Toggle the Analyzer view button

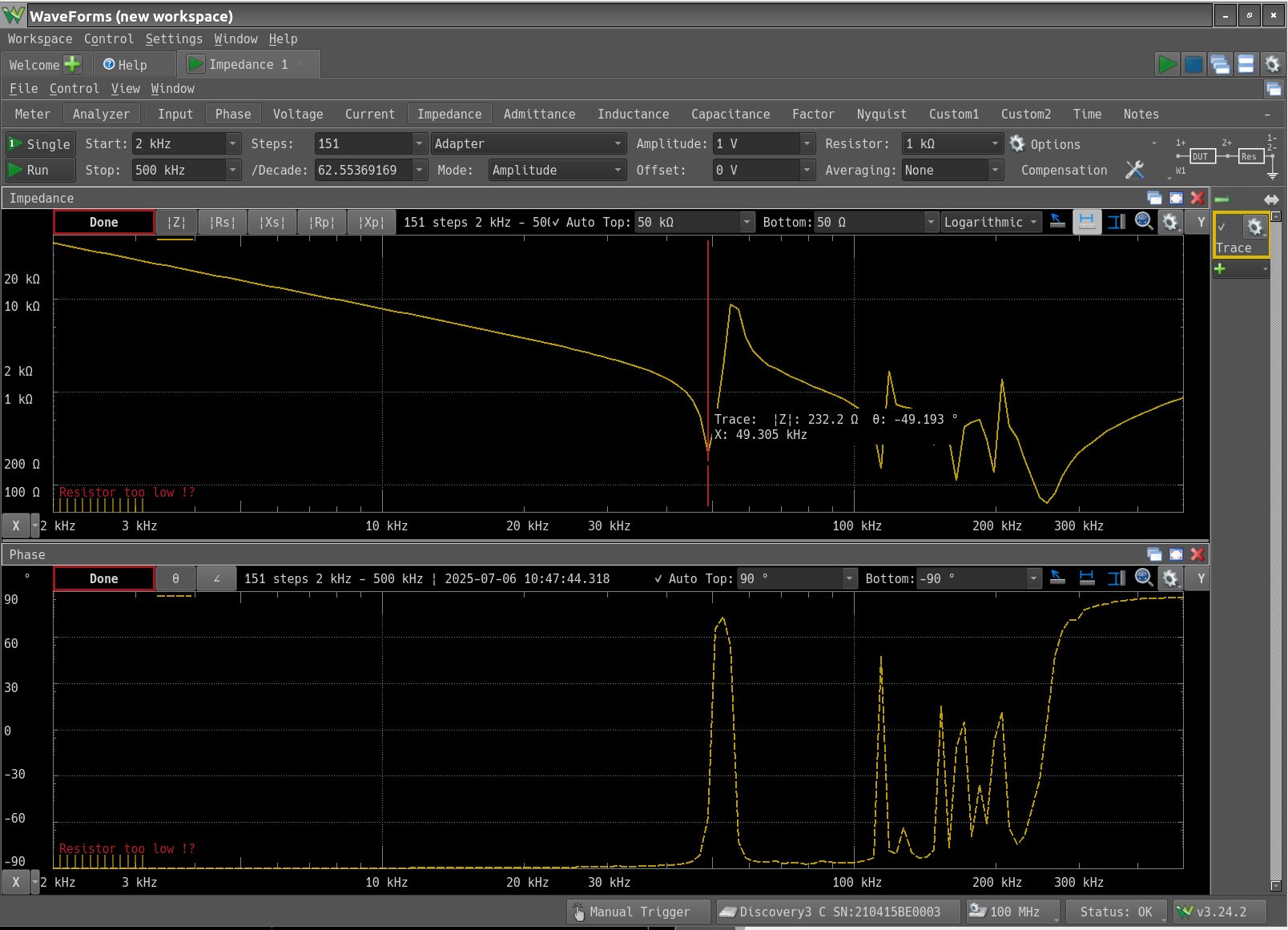pyautogui.click(x=101, y=114)
